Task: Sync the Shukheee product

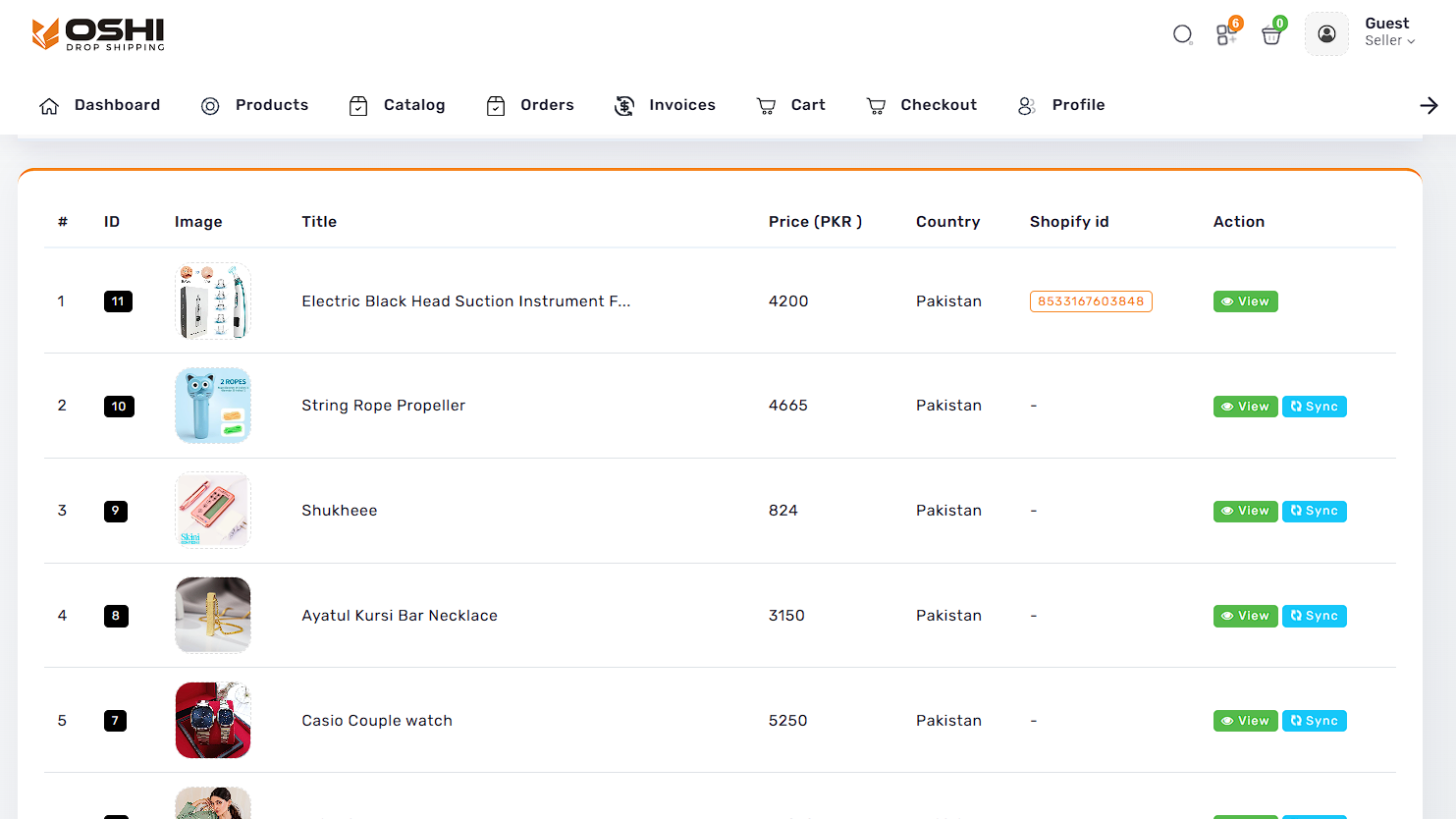Action: coord(1315,511)
